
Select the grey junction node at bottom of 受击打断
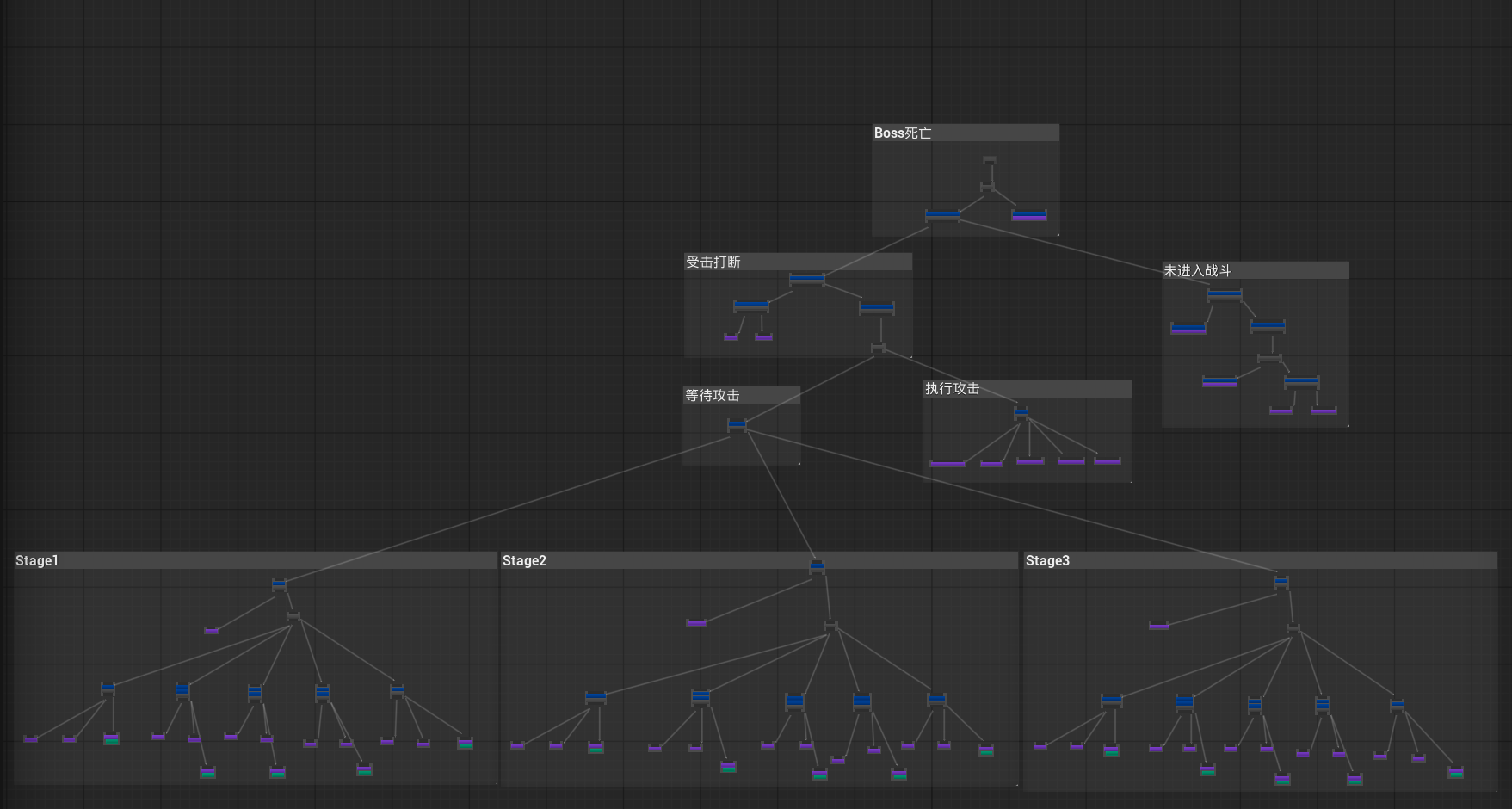(x=878, y=348)
